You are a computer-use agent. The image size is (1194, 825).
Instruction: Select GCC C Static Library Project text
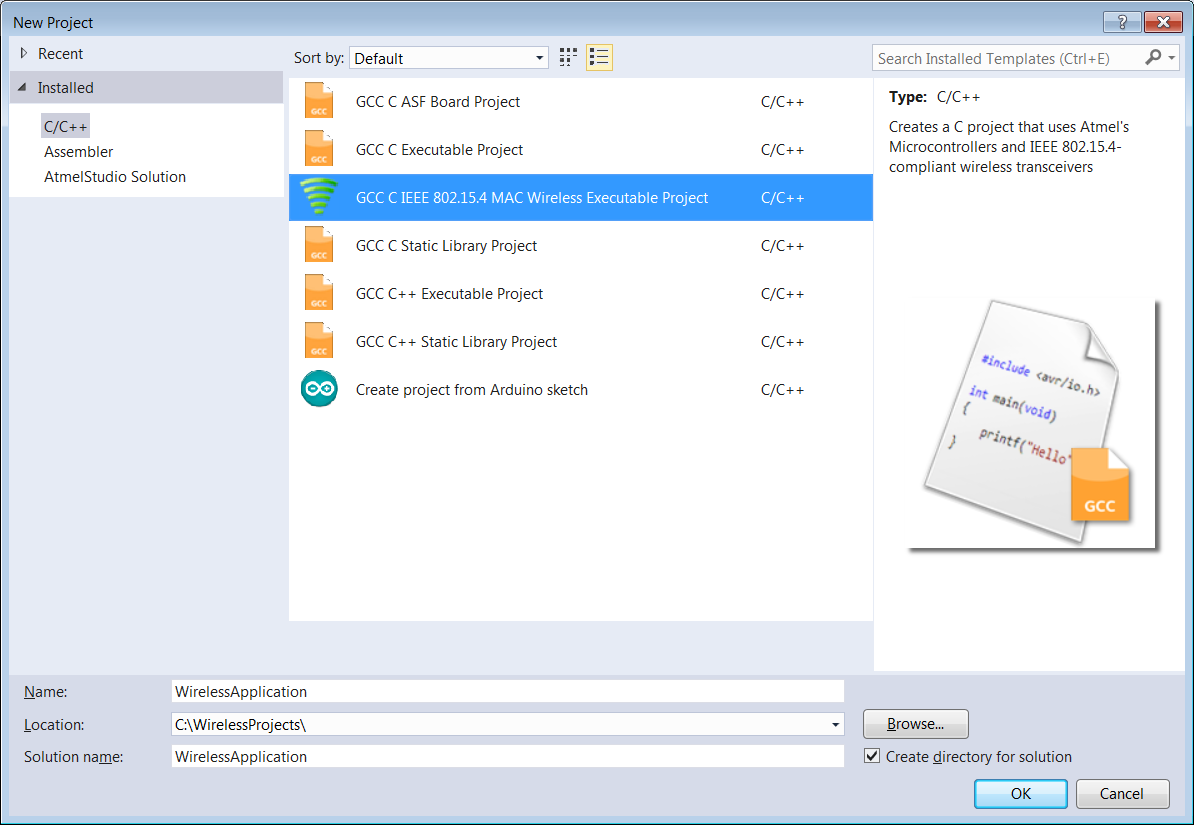[x=446, y=245]
